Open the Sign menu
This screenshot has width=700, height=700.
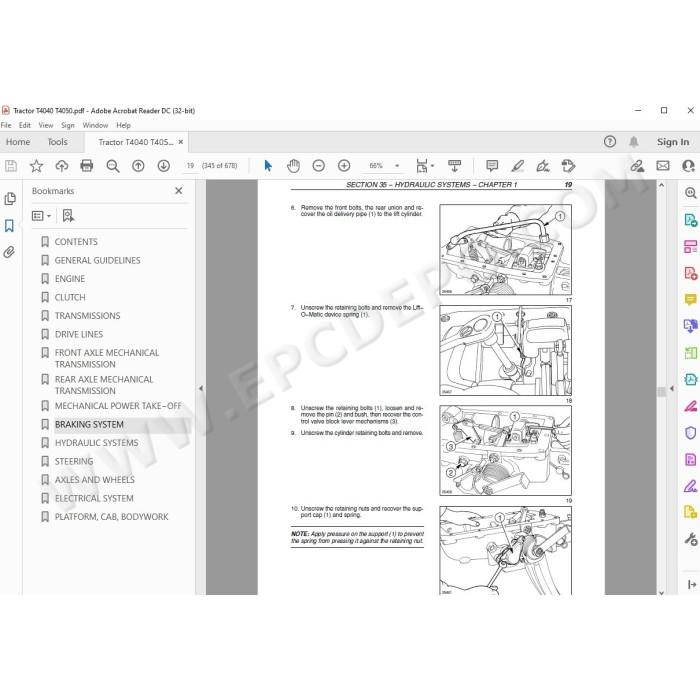[x=68, y=125]
